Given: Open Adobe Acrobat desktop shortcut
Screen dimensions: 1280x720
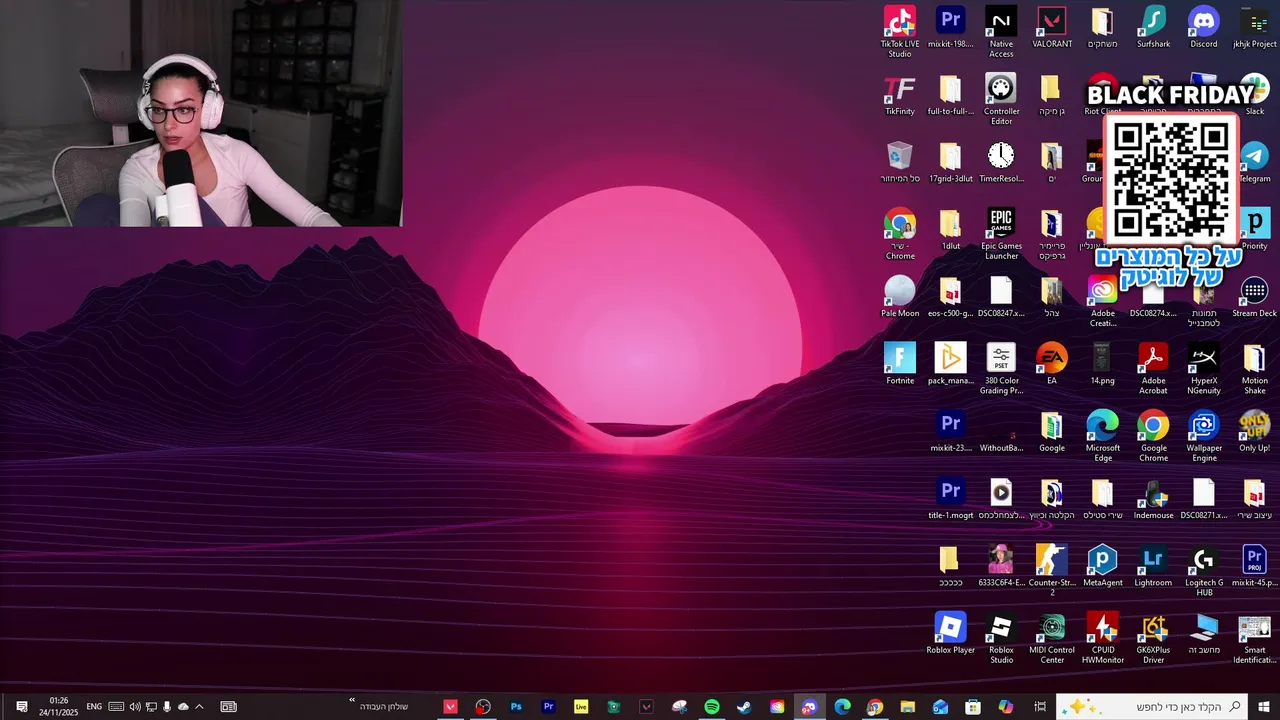Looking at the screenshot, I should (1153, 368).
